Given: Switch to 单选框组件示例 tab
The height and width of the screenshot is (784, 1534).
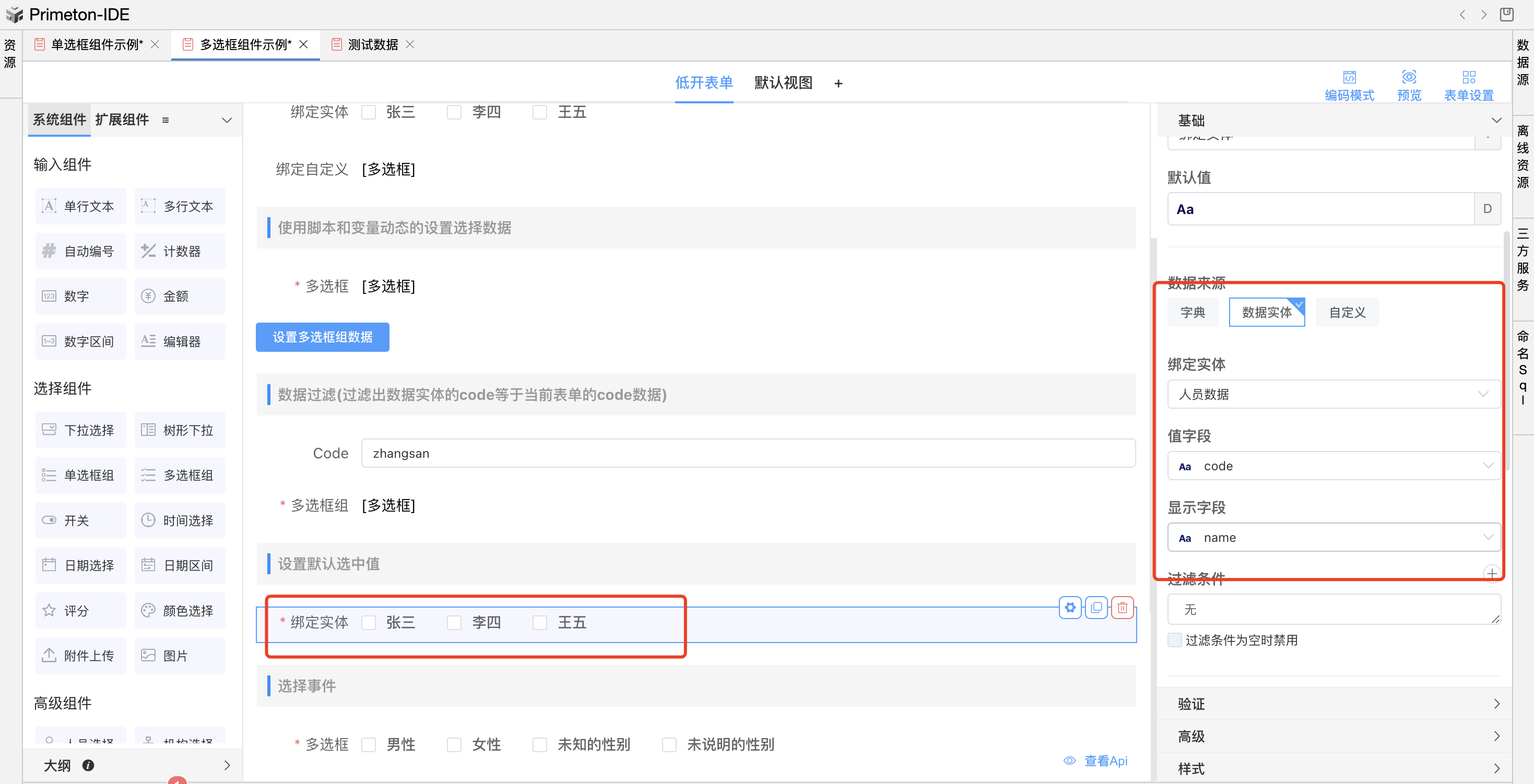Looking at the screenshot, I should tap(97, 45).
